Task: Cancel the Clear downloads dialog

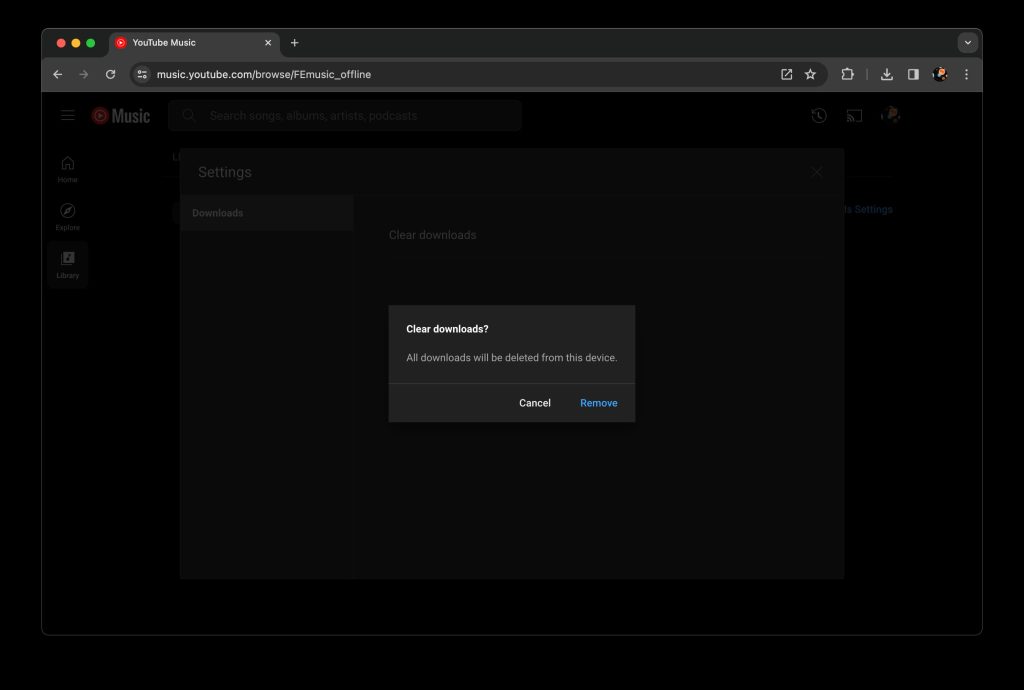Action: pos(534,403)
